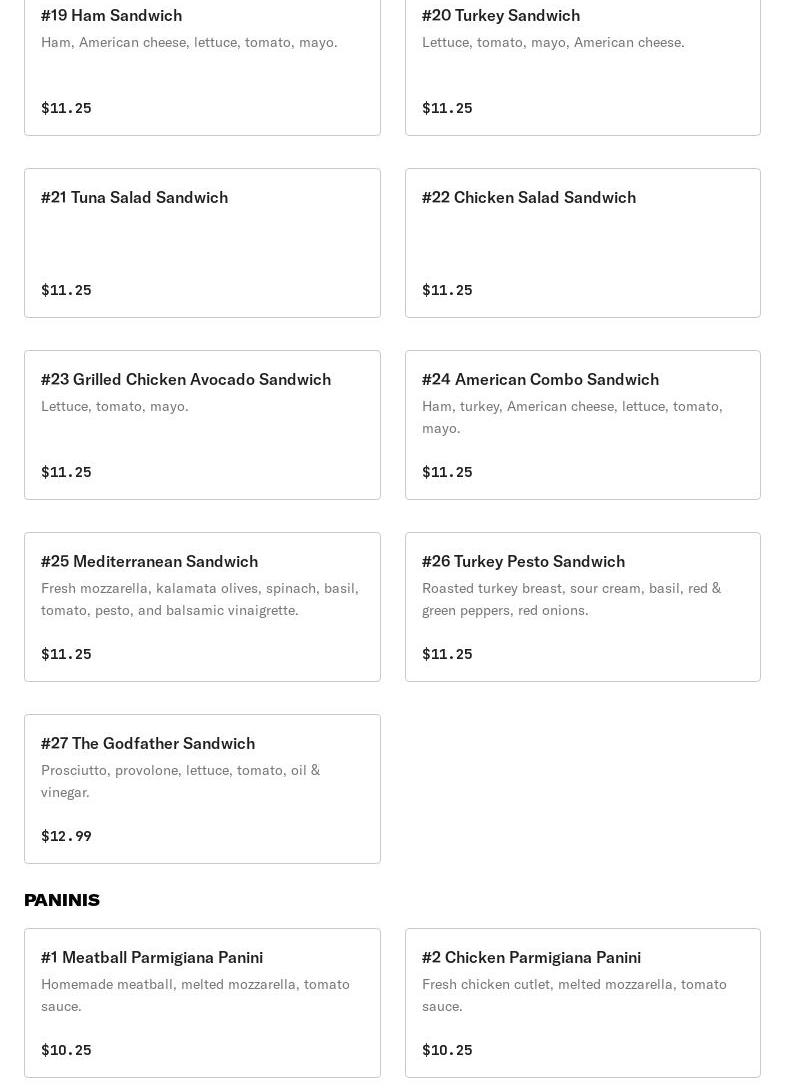Image resolution: width=785 pixels, height=1092 pixels.
Task: Click the Turkey Pesto Sandwich ingredients text
Action: pos(571,599)
